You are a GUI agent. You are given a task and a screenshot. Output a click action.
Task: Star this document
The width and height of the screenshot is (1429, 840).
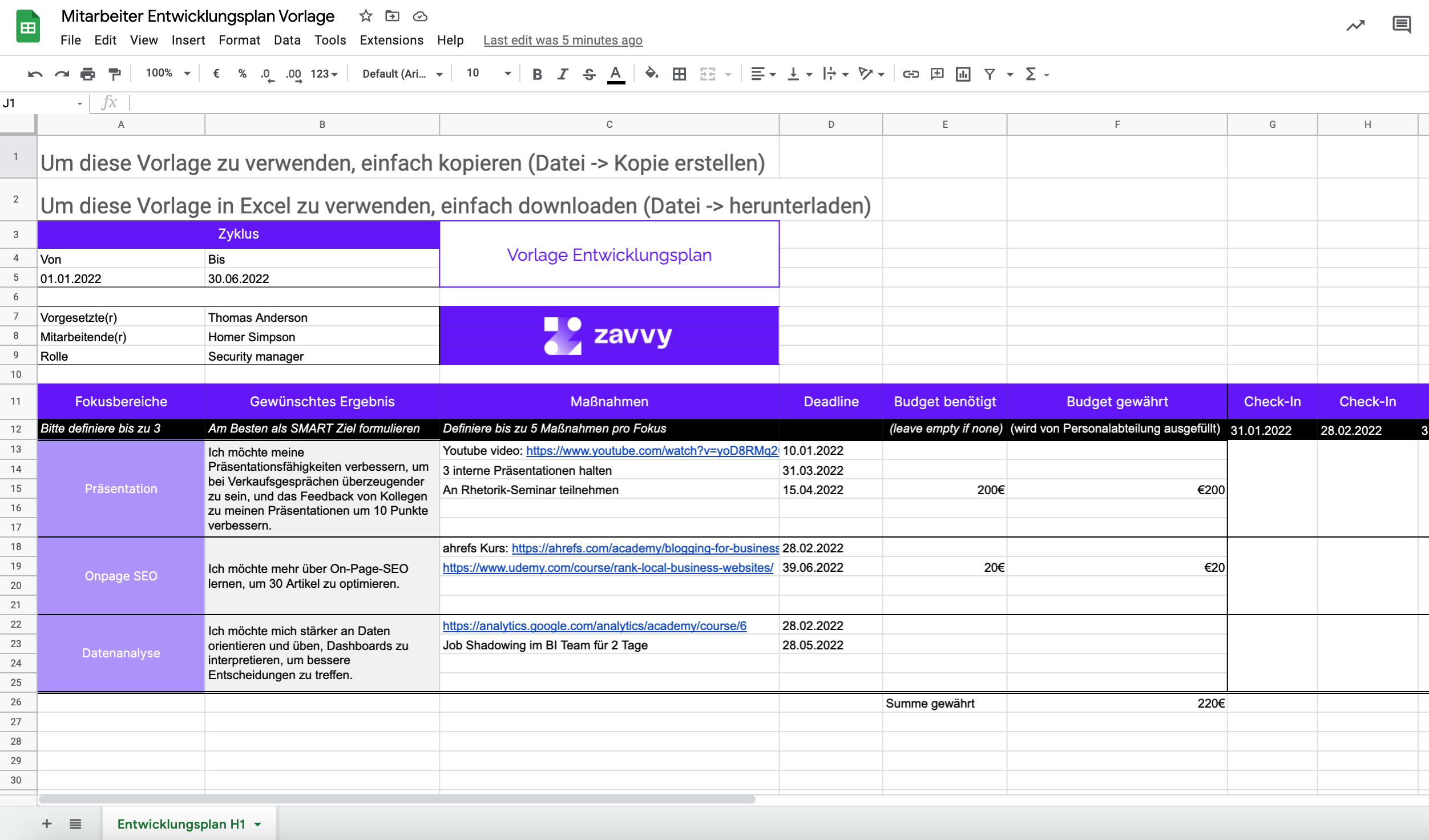[365, 16]
